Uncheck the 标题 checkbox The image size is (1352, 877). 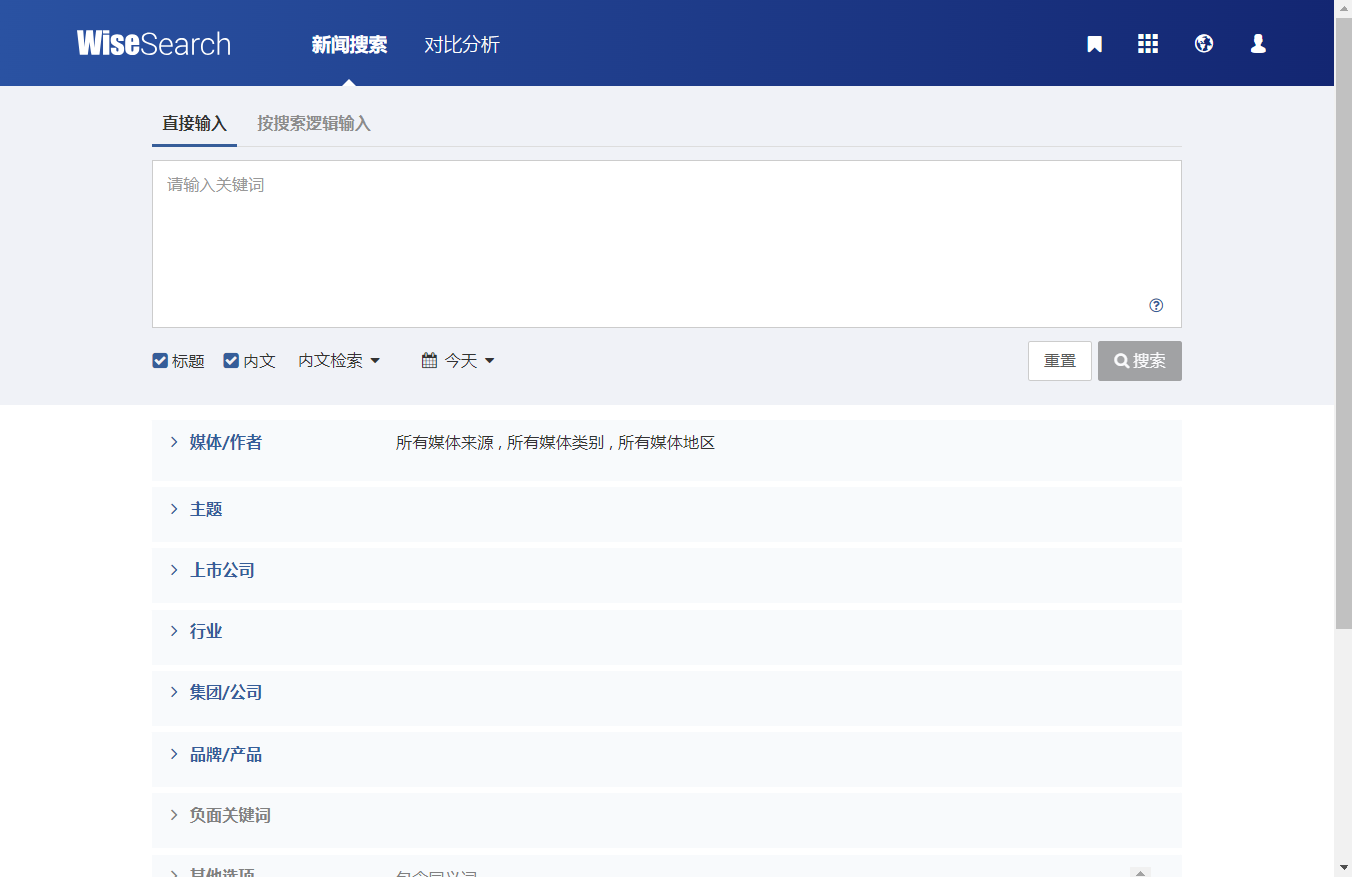point(160,361)
